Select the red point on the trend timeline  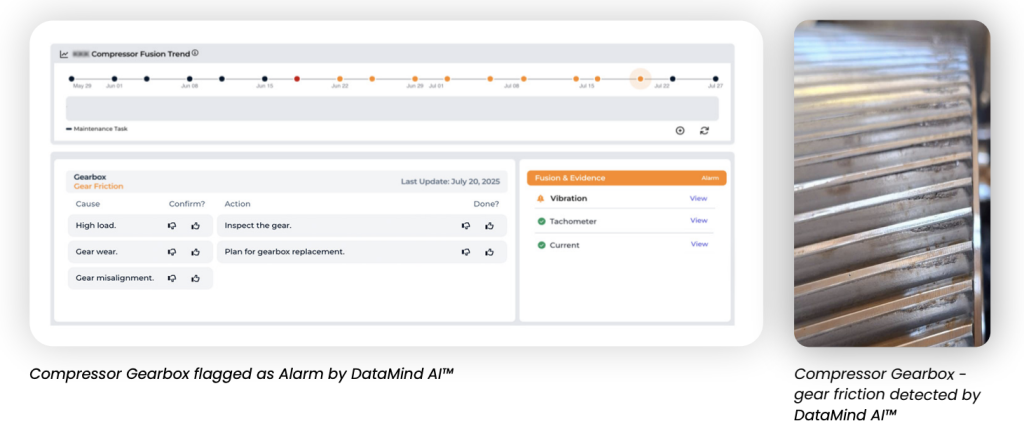click(297, 78)
